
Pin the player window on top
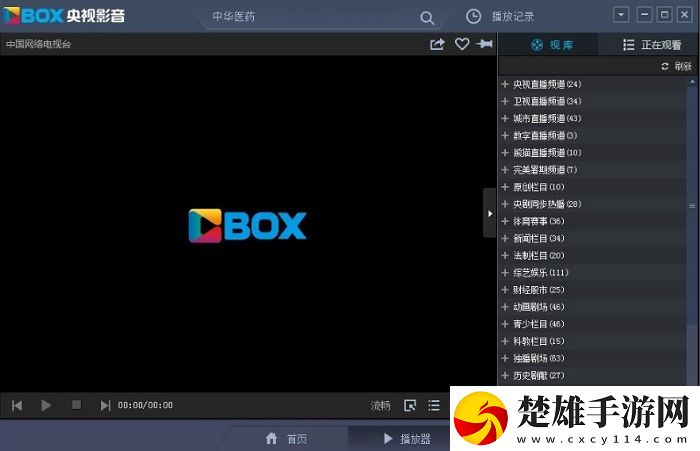point(484,44)
